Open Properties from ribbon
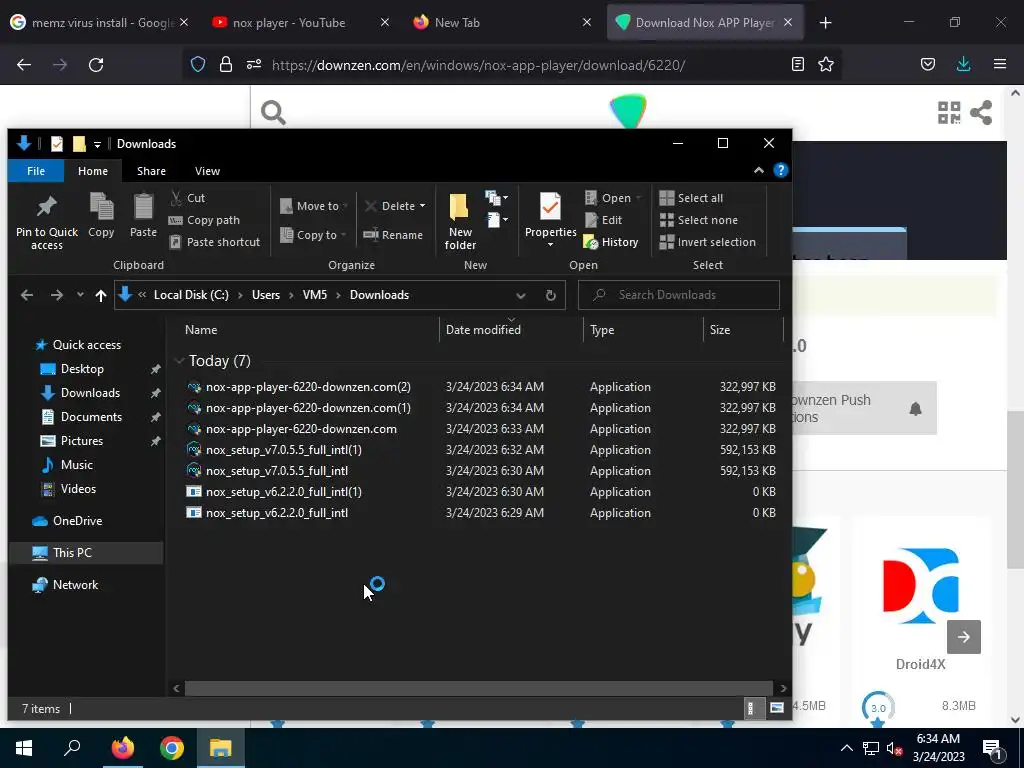The height and width of the screenshot is (768, 1024). tap(551, 221)
